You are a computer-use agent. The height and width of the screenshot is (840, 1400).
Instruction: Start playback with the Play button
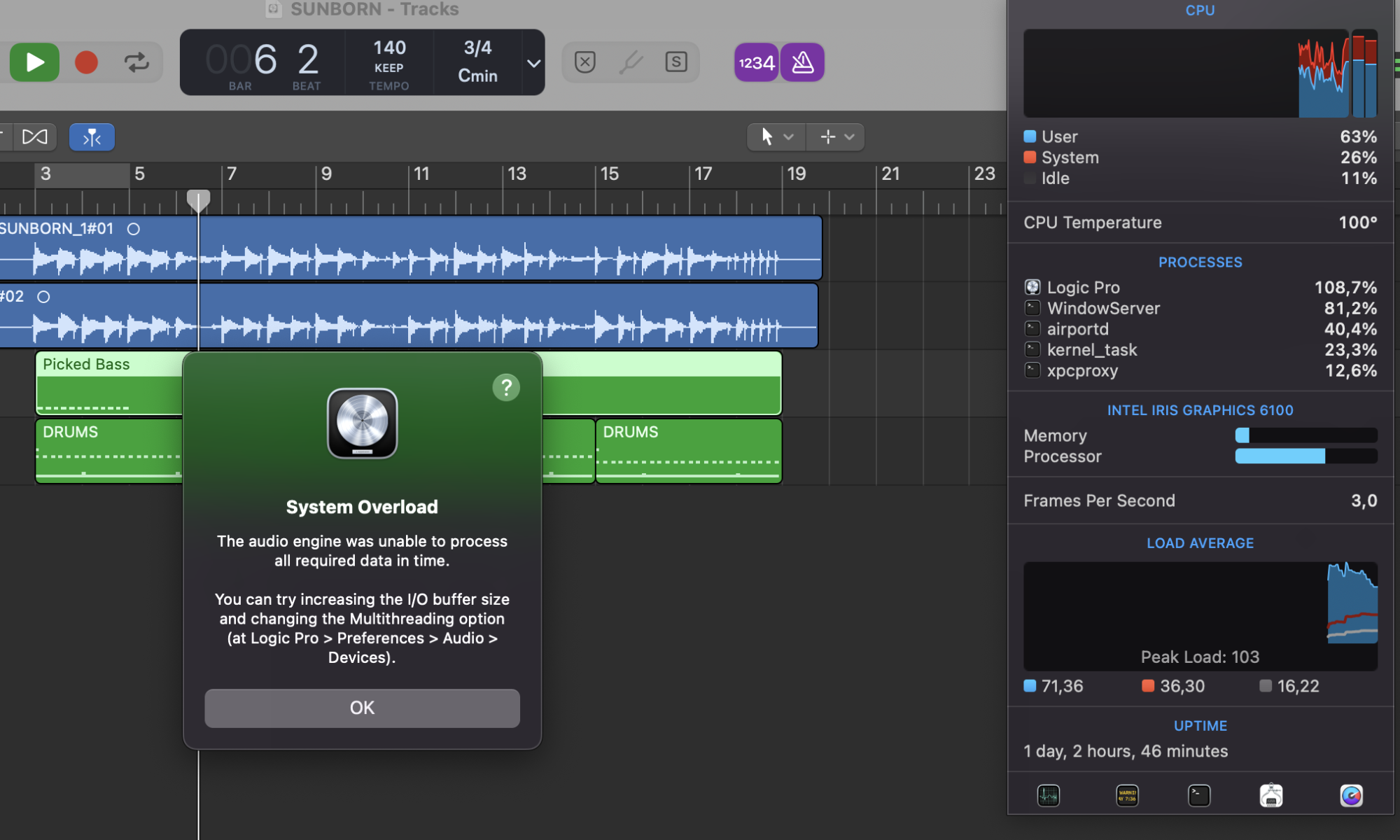[x=34, y=62]
